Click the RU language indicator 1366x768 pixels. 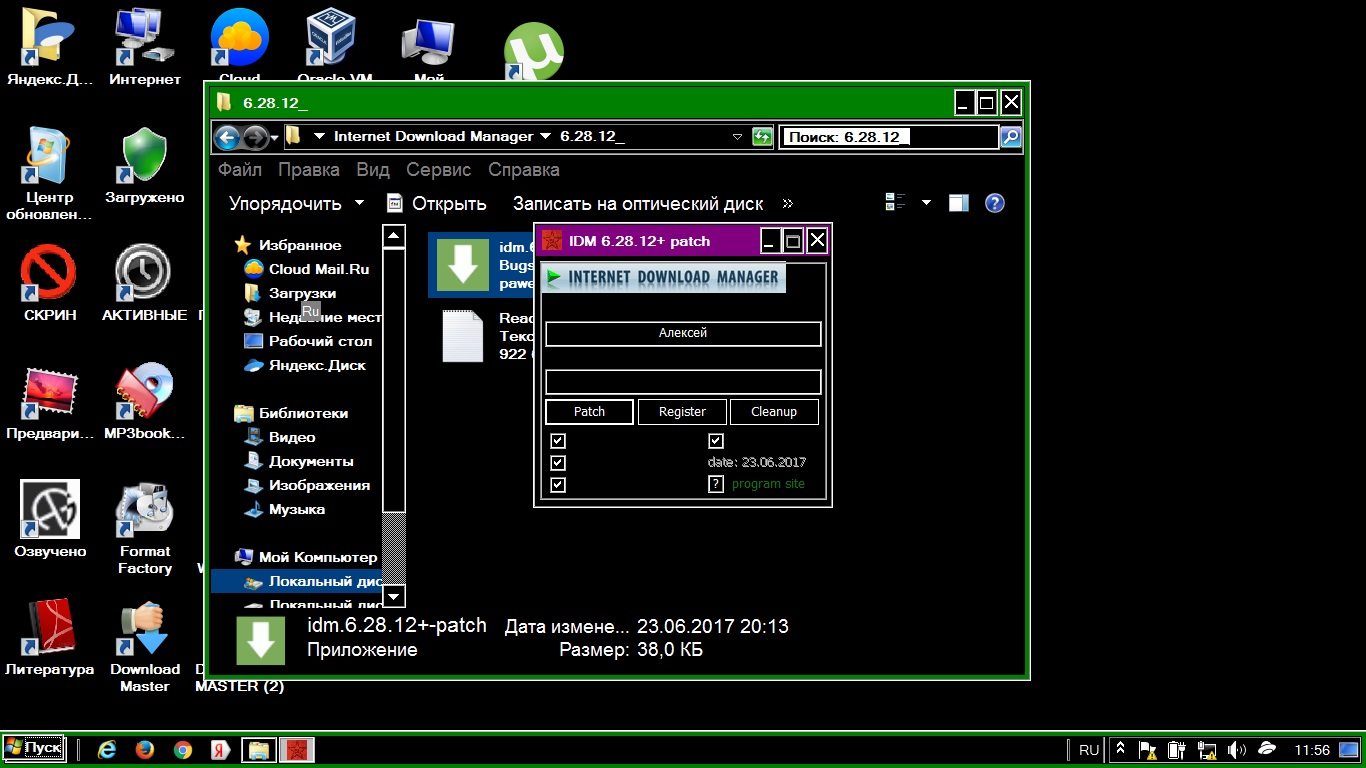click(1089, 749)
